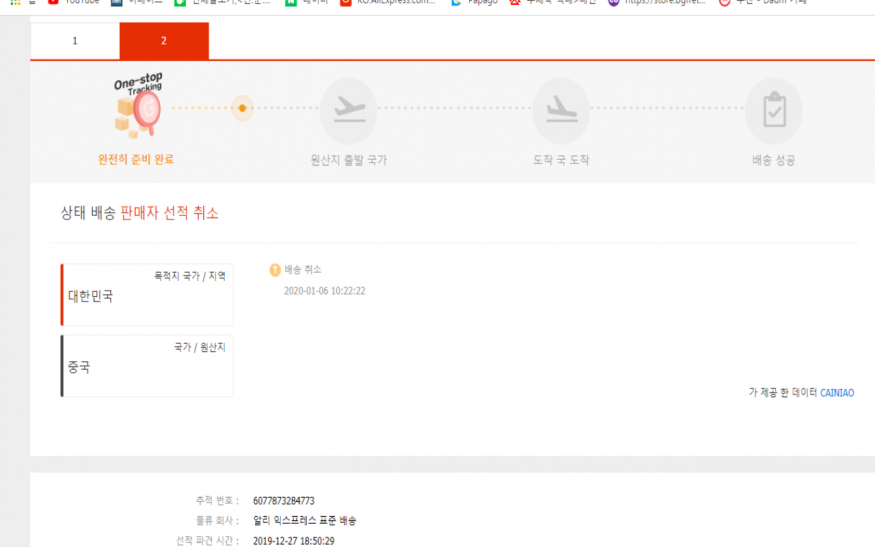
Task: Select package tab 2
Action: [x=164, y=41]
